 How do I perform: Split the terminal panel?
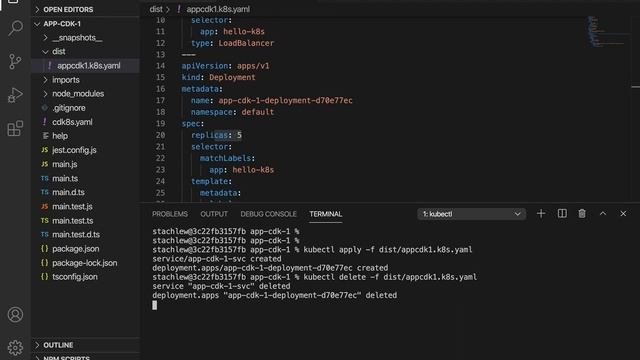[x=562, y=213]
